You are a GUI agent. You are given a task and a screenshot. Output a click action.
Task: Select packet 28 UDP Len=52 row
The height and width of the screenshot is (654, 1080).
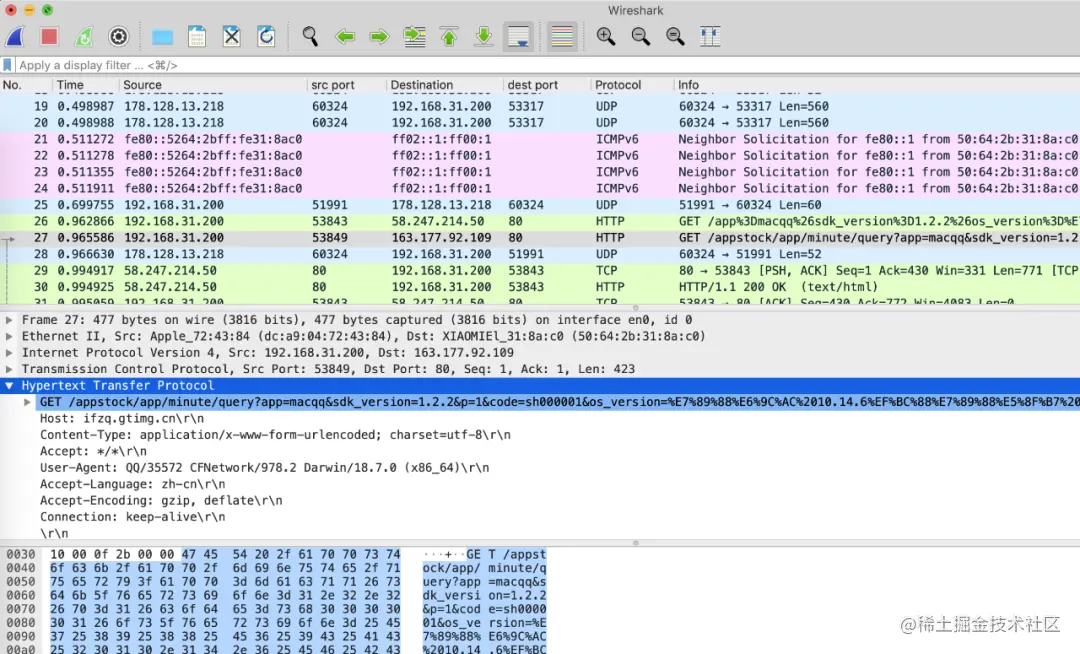pyautogui.click(x=540, y=254)
